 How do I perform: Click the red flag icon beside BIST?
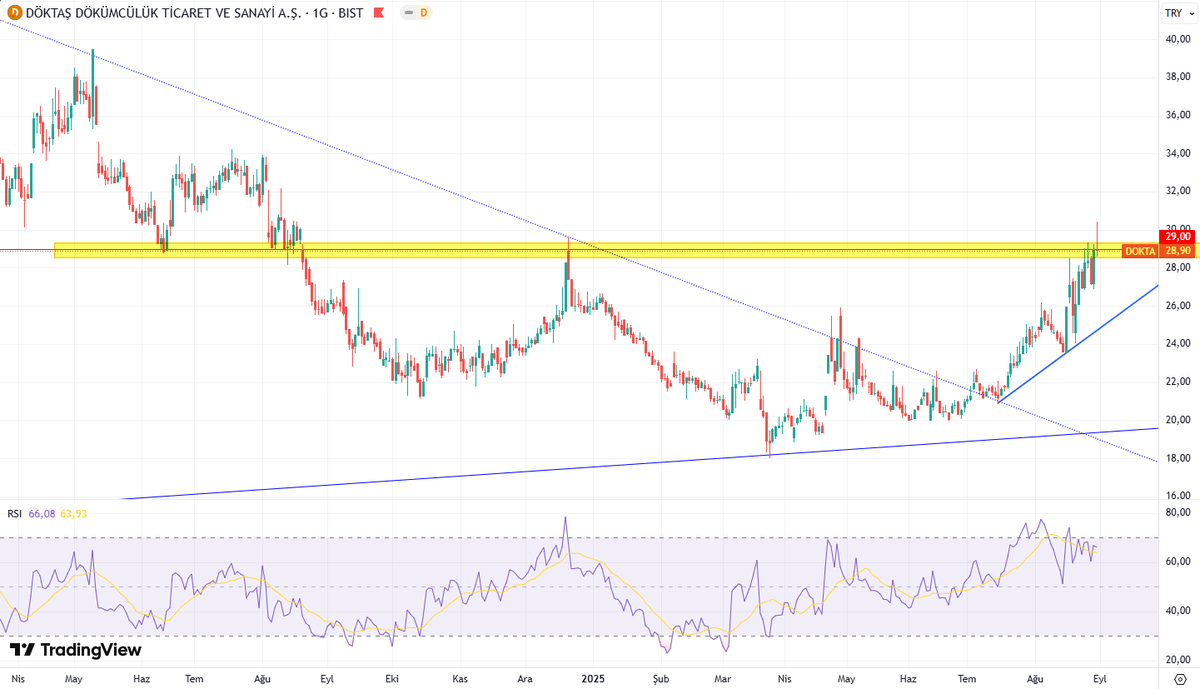tap(378, 12)
